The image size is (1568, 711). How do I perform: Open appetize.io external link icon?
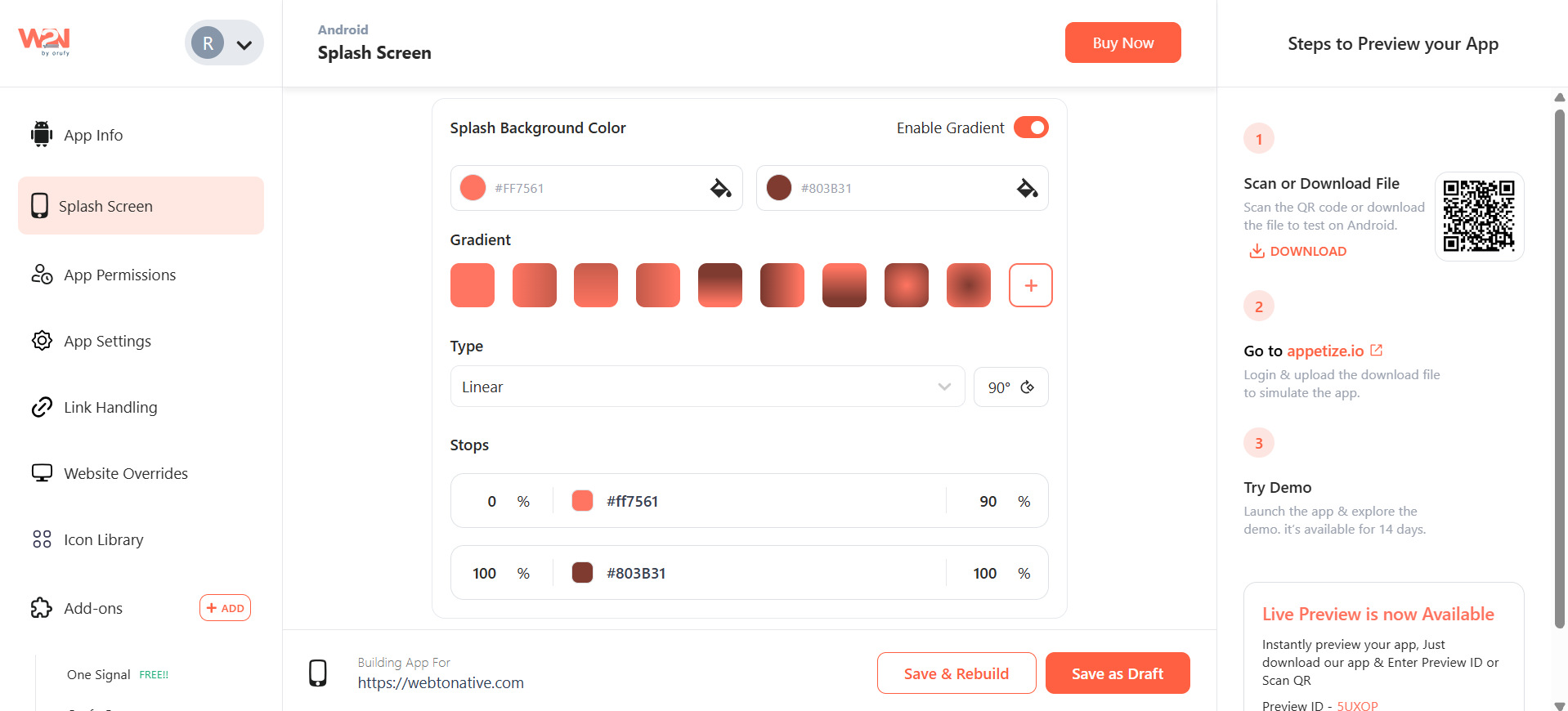point(1377,351)
